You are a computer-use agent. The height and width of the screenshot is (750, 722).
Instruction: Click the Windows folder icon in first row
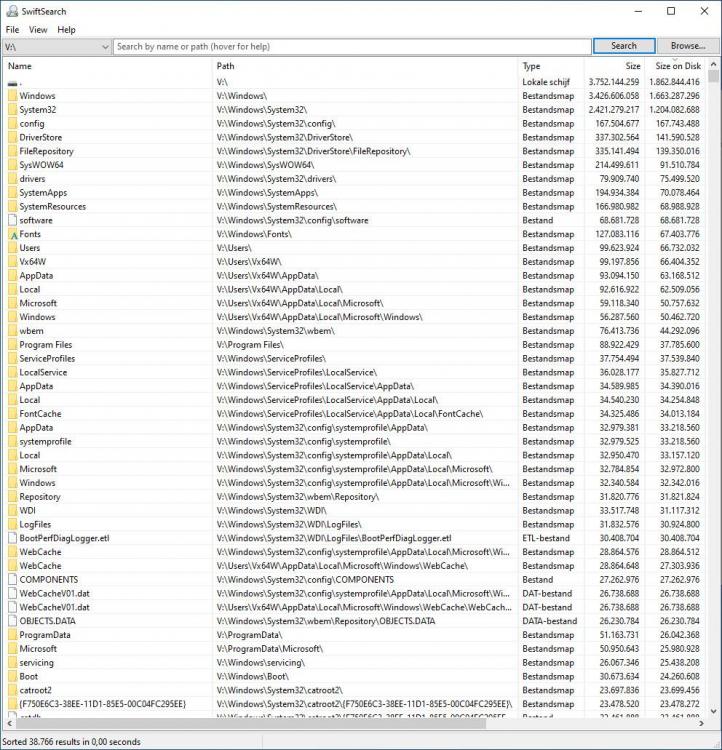[12, 96]
